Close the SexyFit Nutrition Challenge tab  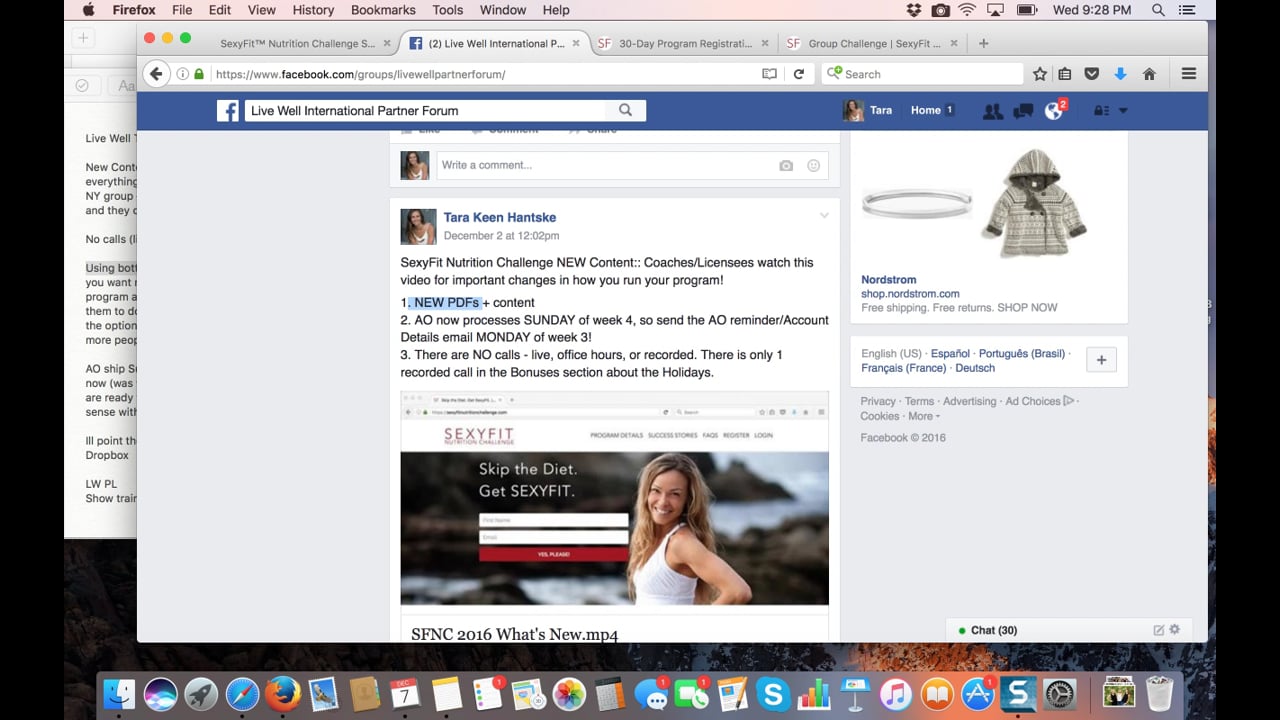tap(387, 43)
